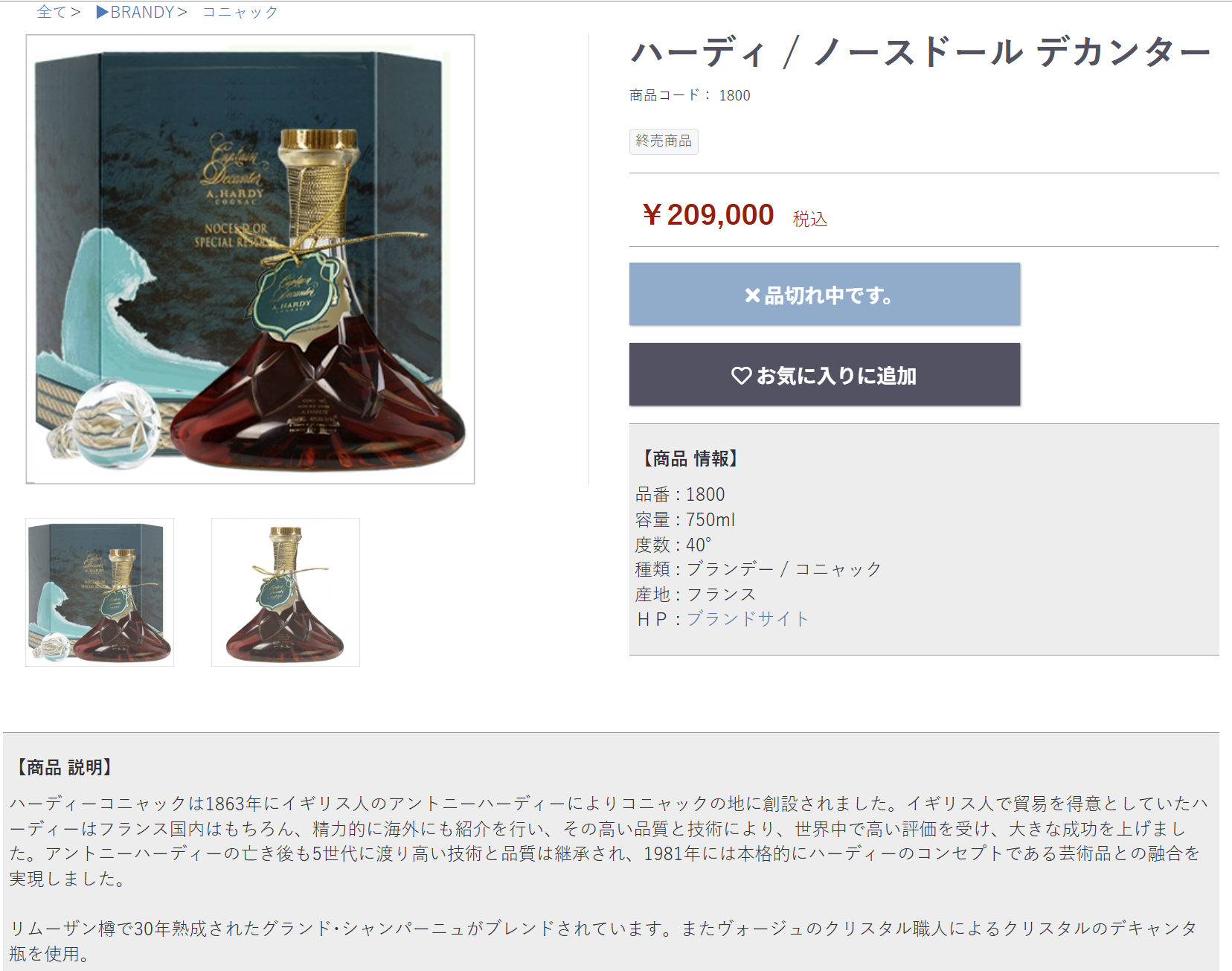
Task: Click the 【商品 情報】 section heading
Action: [x=689, y=458]
